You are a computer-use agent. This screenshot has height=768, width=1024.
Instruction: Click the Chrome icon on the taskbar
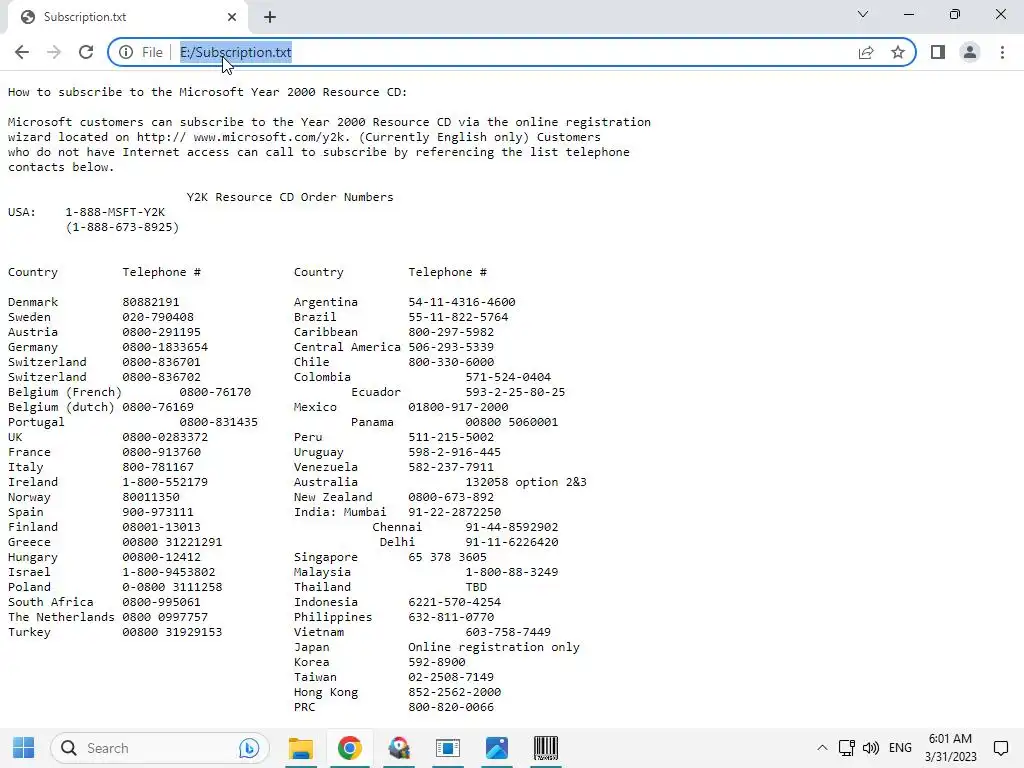click(350, 748)
